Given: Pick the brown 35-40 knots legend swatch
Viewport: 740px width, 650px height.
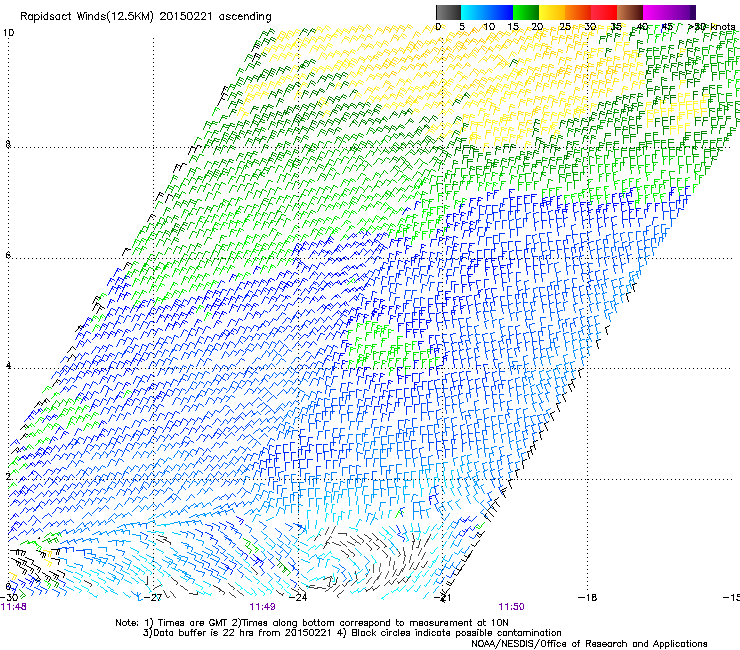Looking at the screenshot, I should coord(630,12).
